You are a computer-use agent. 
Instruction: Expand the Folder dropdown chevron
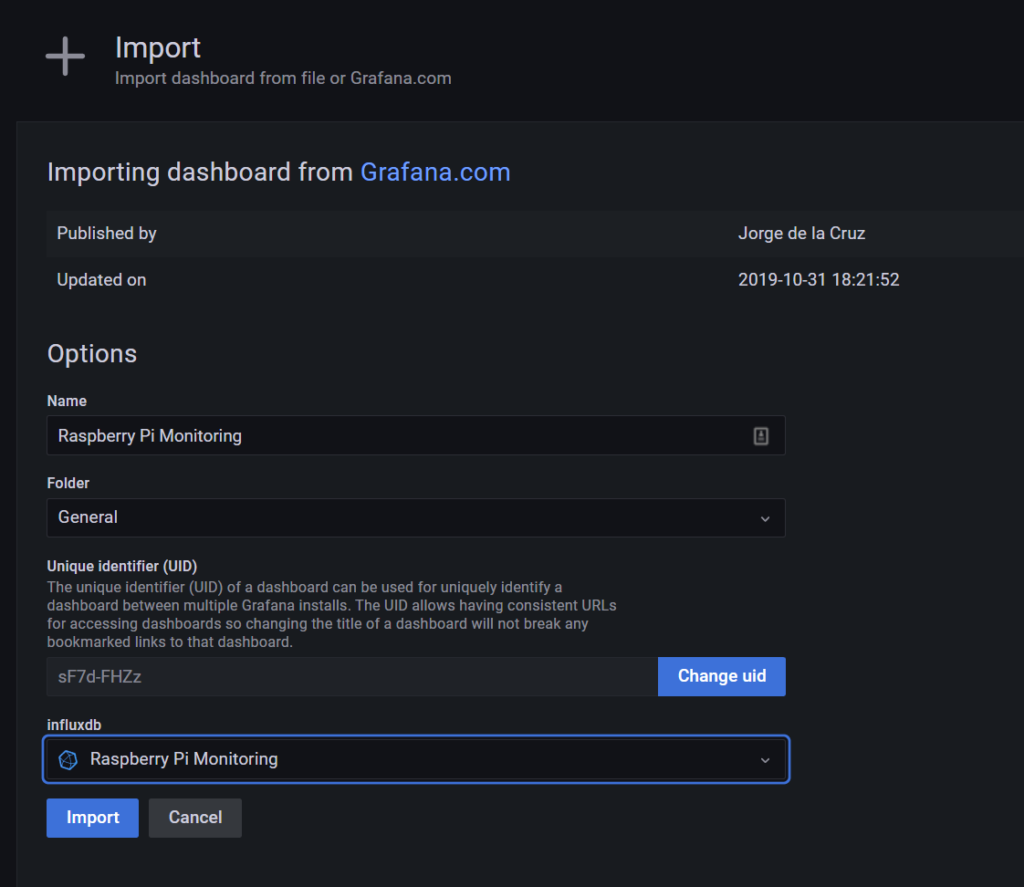click(x=765, y=519)
